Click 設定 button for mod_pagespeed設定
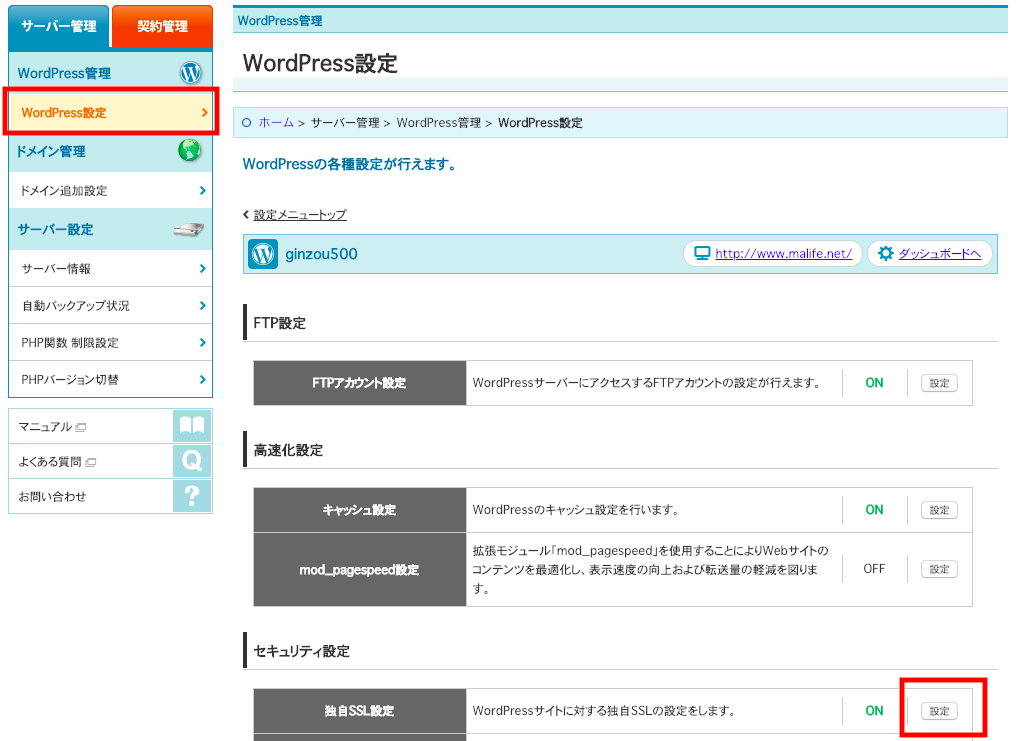 tap(939, 569)
